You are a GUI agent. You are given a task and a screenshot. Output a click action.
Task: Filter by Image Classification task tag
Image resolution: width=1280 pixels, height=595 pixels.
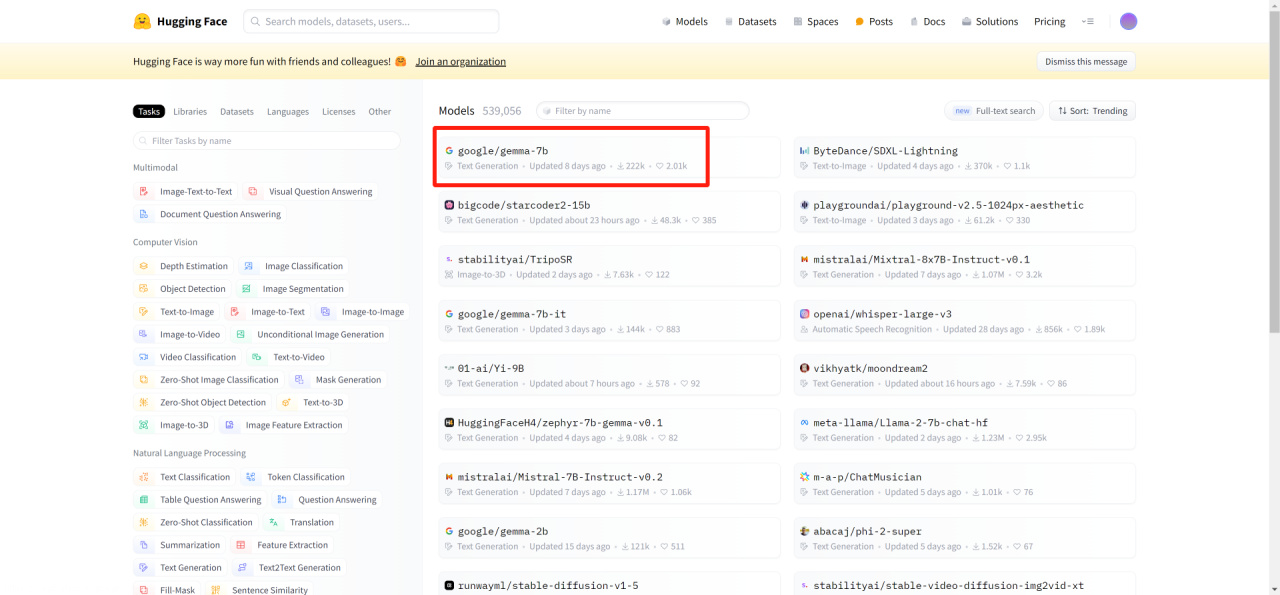coord(294,266)
